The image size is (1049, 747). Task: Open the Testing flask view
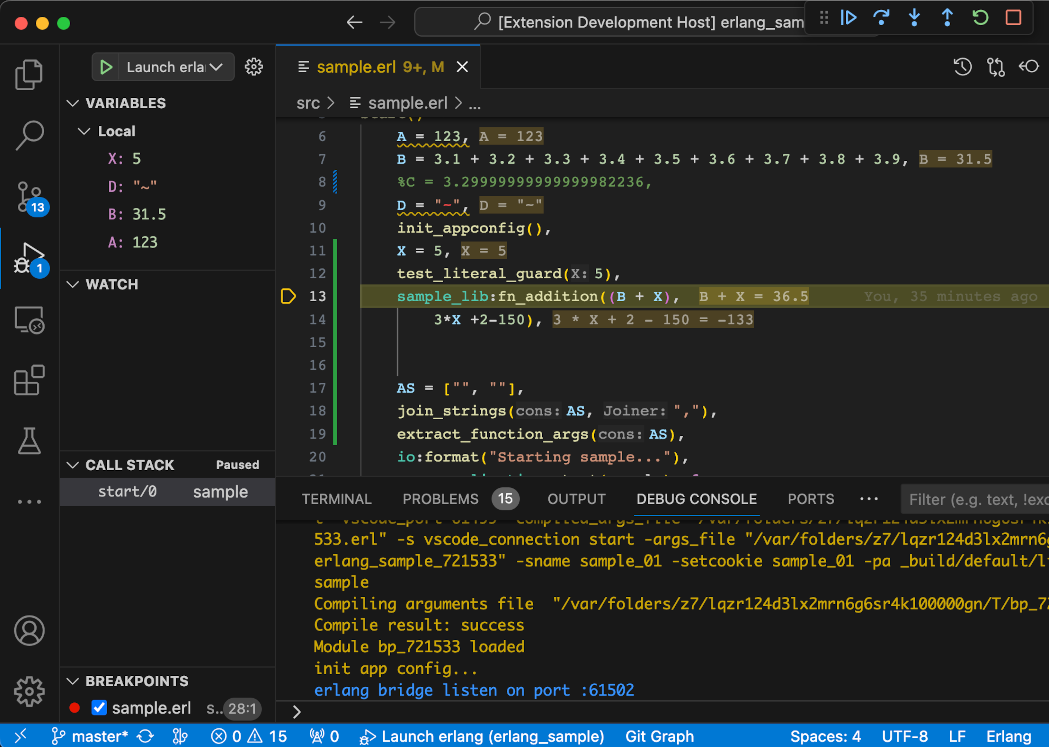29,441
